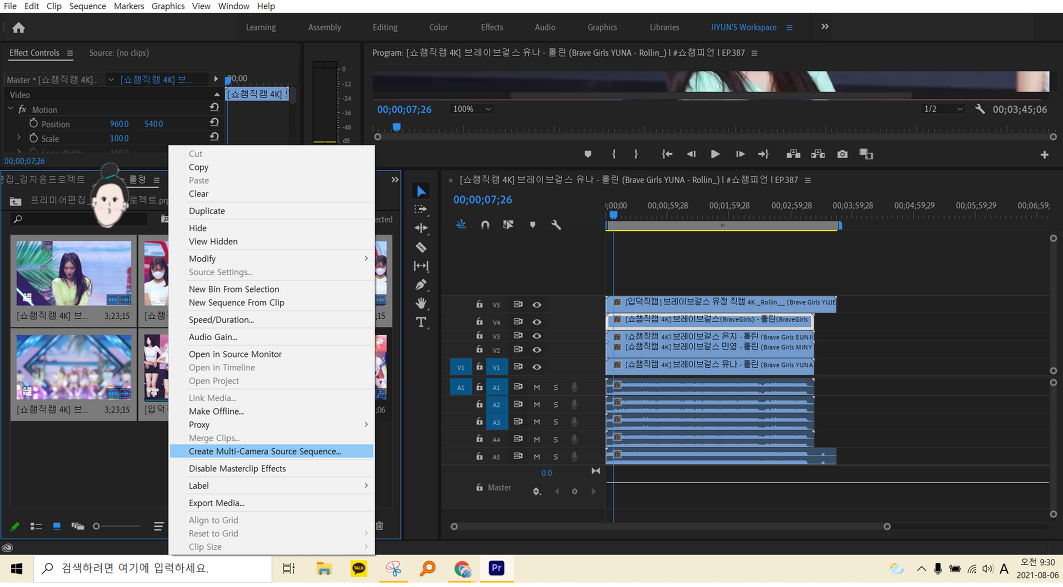
Task: Step back one frame in program monitor
Action: (x=691, y=154)
